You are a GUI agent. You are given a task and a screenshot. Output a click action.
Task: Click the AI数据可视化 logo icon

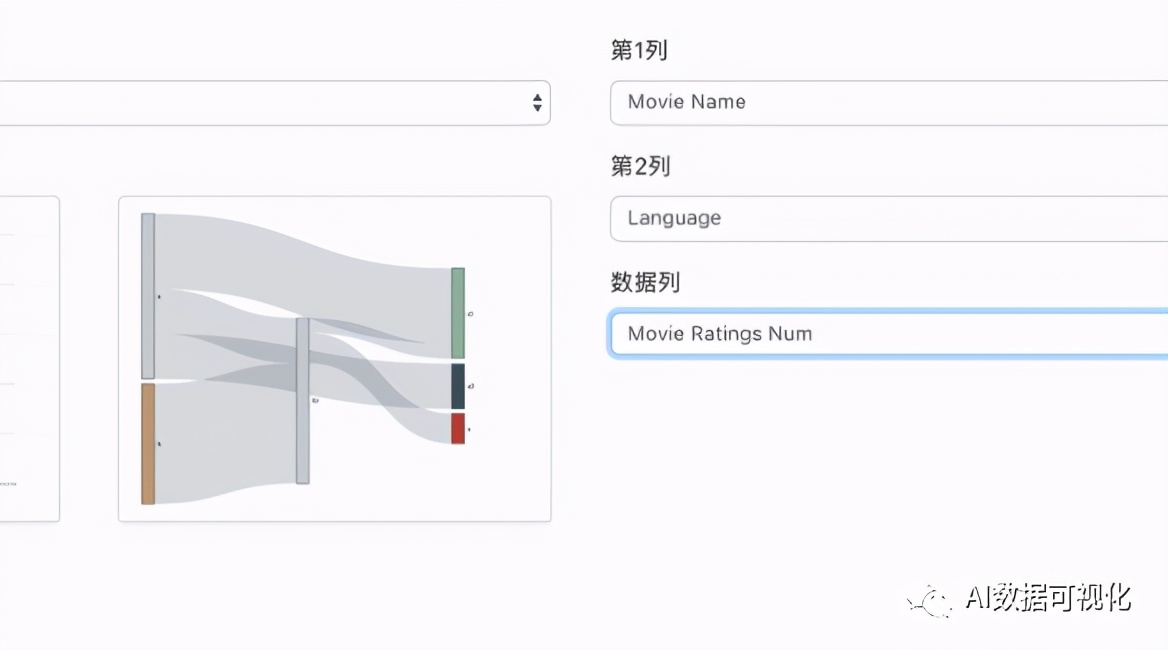(x=928, y=600)
